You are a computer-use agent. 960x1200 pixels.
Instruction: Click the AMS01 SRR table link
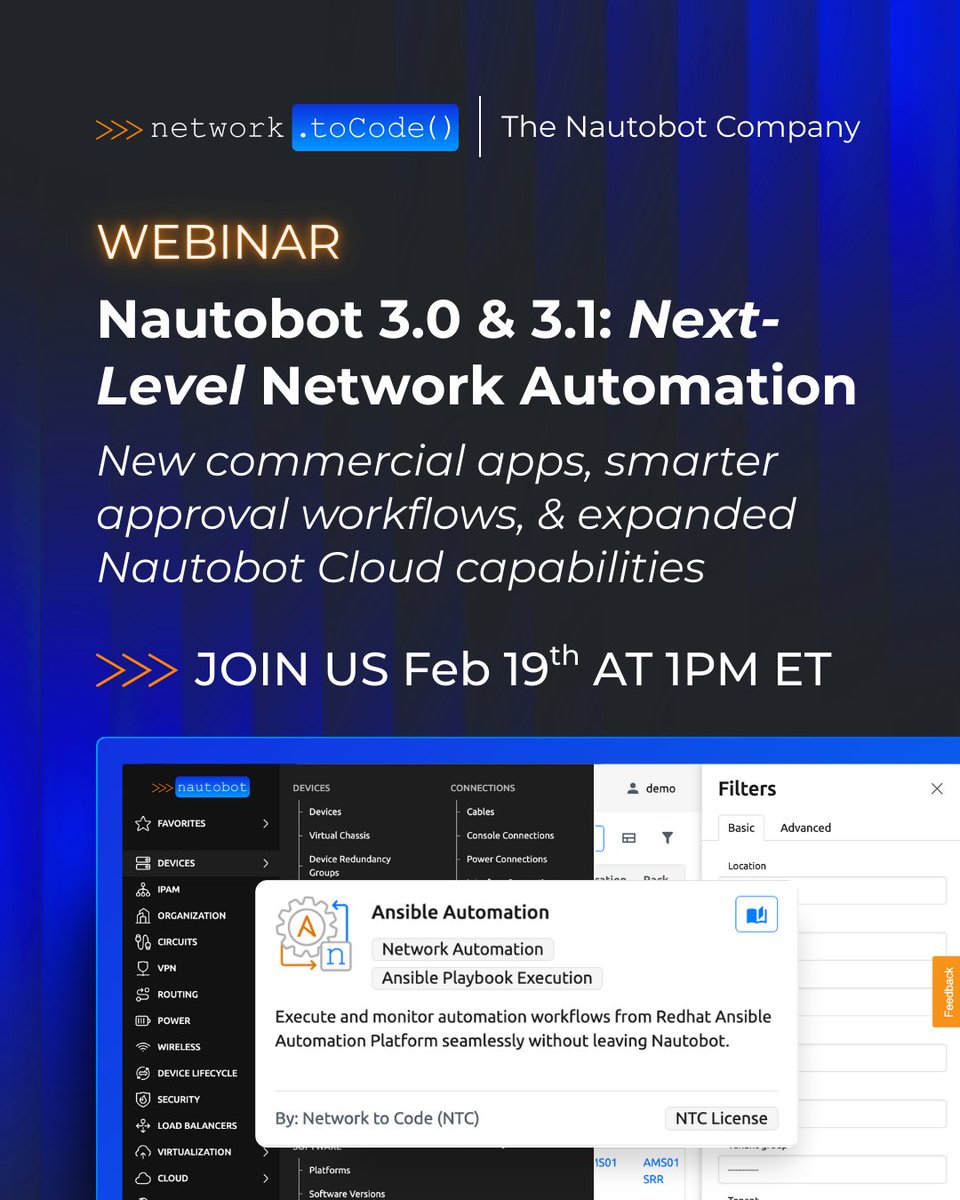[660, 1170]
